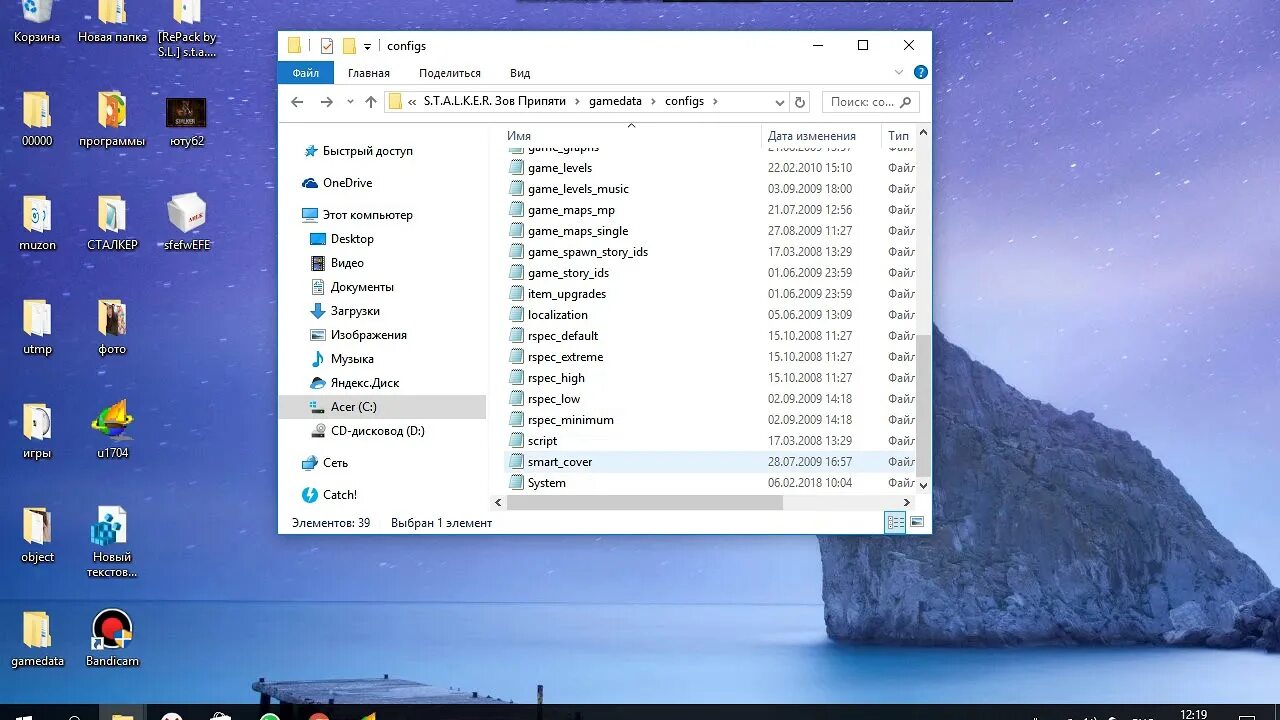Open Вид ribbon tab

[520, 73]
